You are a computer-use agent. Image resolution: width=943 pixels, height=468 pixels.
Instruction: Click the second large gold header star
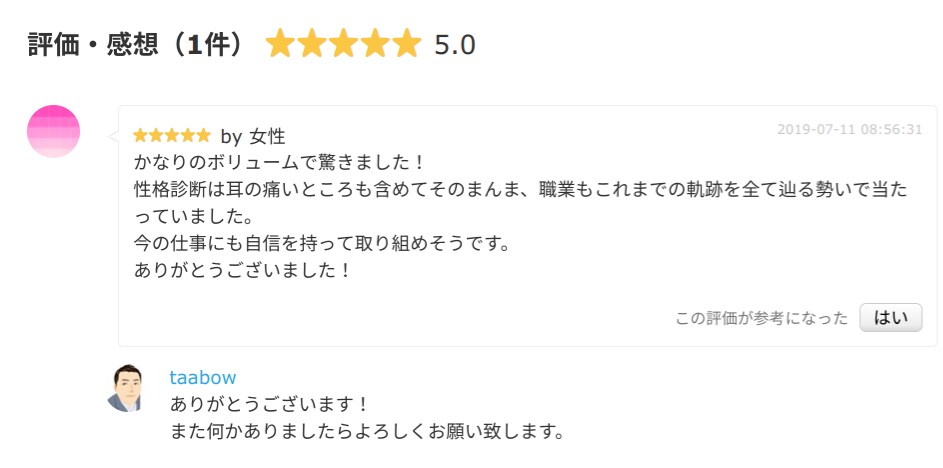pyautogui.click(x=312, y=43)
